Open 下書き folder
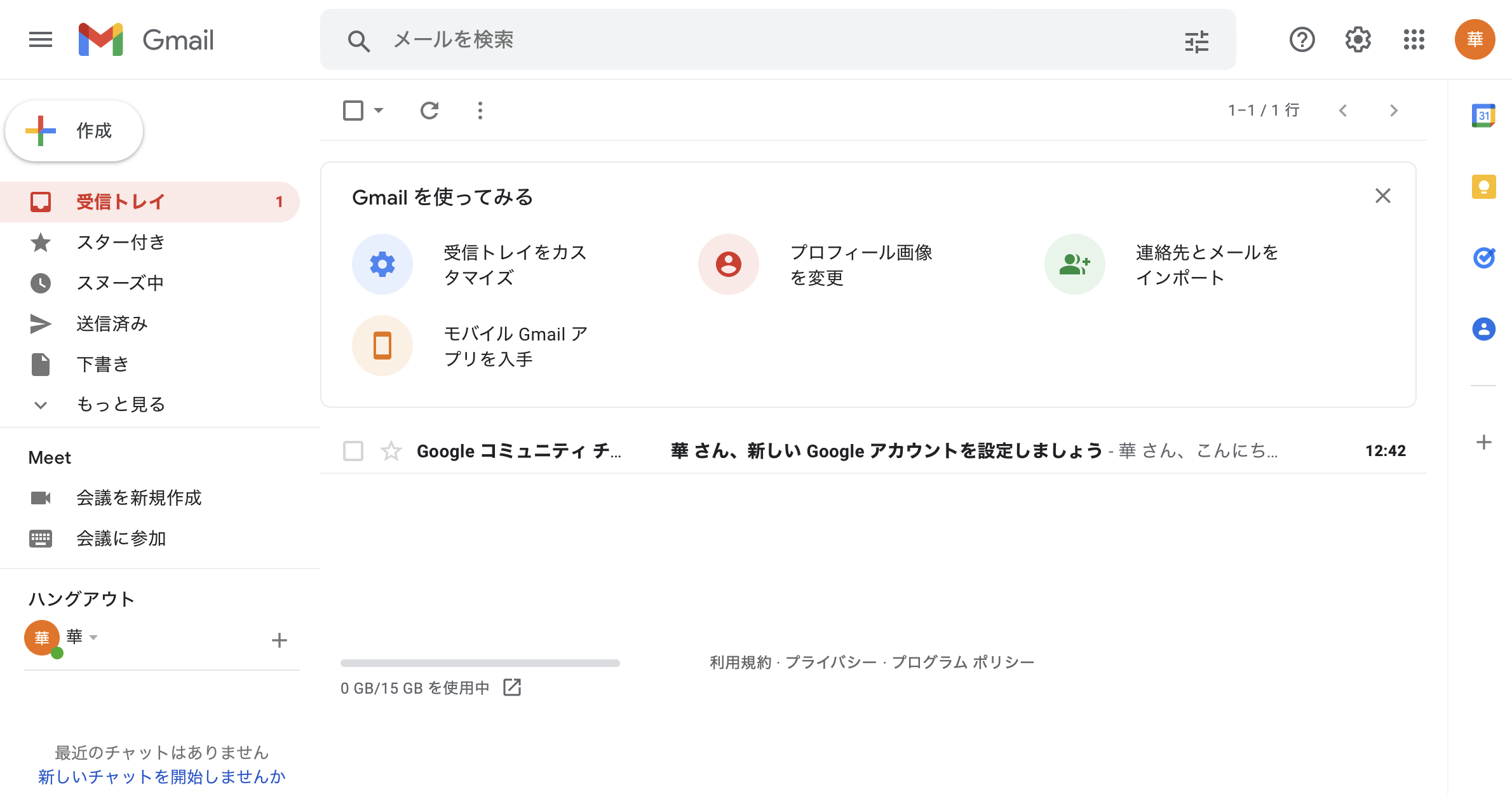This screenshot has width=1512, height=794. tap(150, 365)
